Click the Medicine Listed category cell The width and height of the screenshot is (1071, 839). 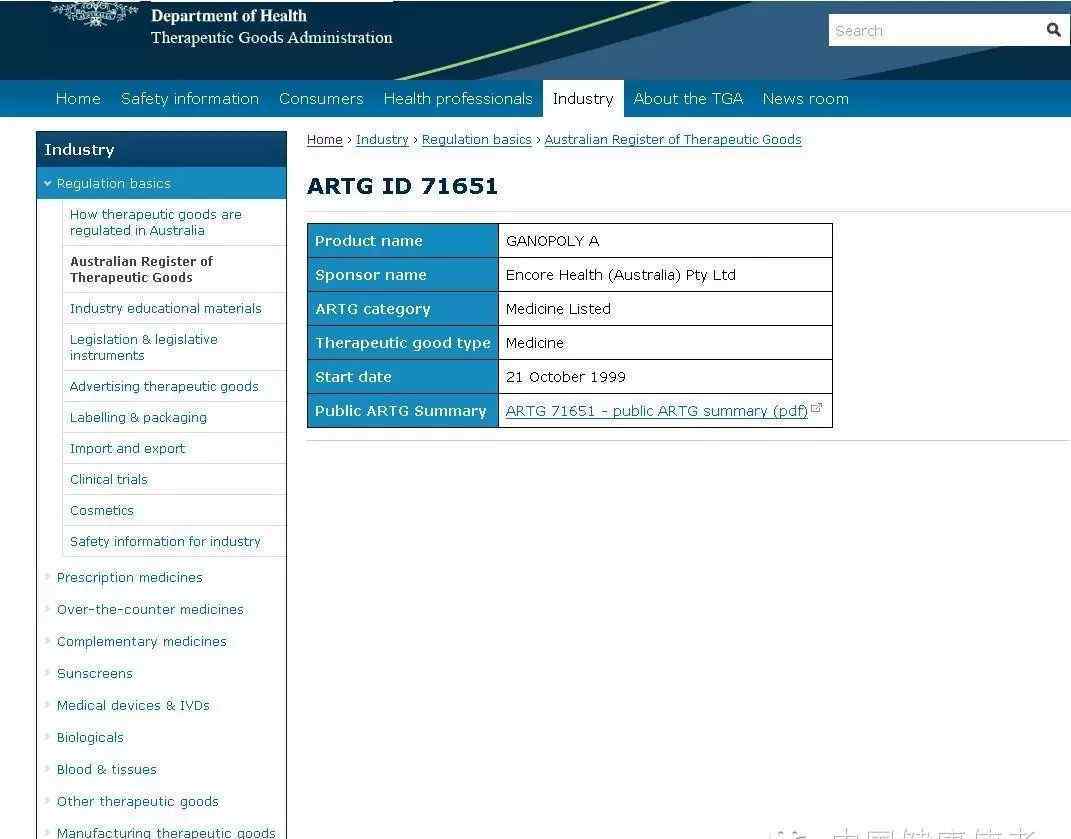pyautogui.click(x=665, y=309)
